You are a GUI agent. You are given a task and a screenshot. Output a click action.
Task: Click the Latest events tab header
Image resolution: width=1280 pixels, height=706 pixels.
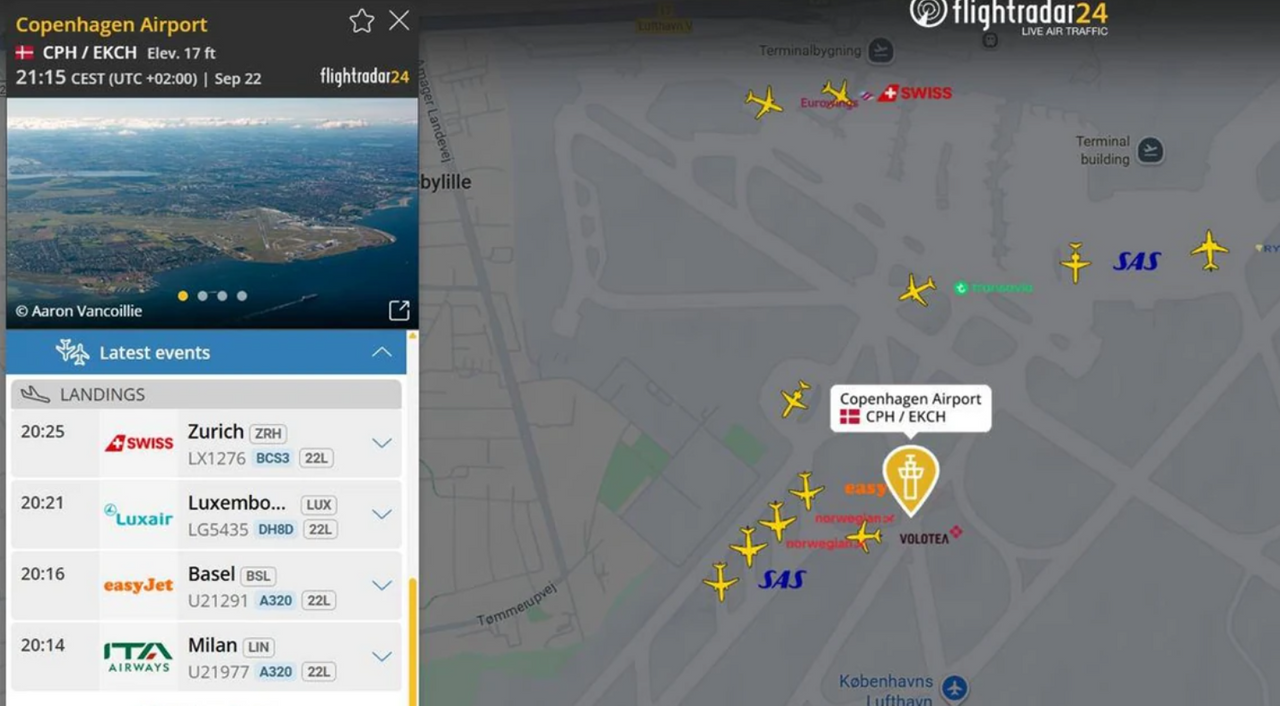206,352
